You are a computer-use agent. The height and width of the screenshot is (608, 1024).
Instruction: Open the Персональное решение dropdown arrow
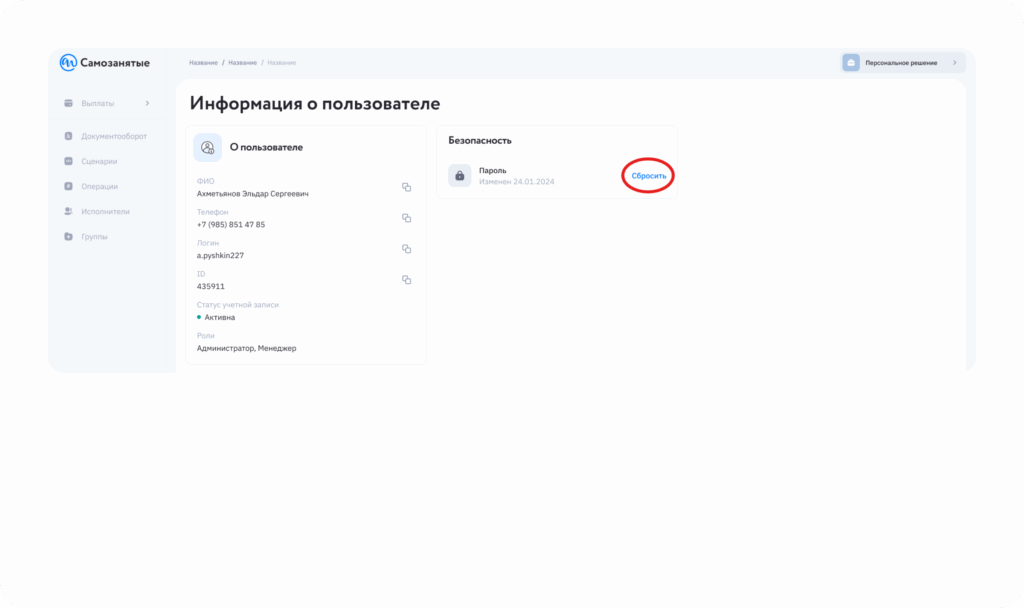[x=954, y=63]
